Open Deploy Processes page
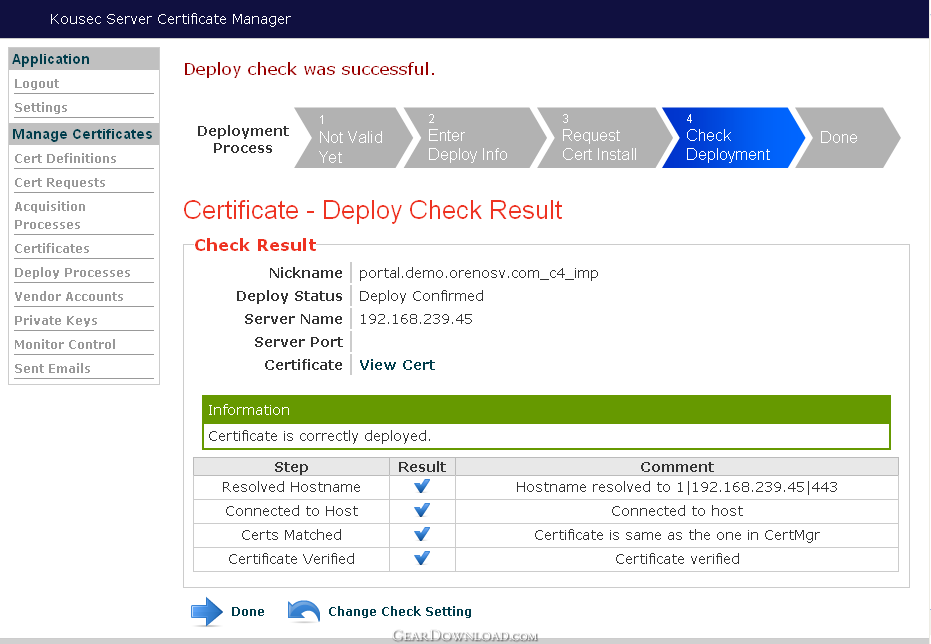The image size is (931, 644). tap(72, 272)
